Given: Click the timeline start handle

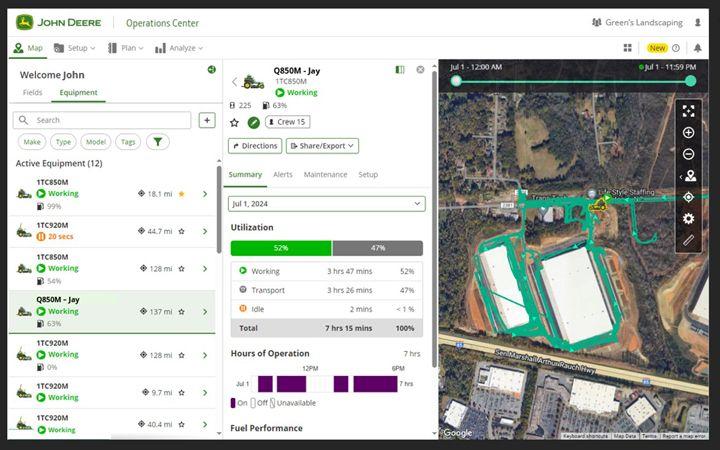Looking at the screenshot, I should click(x=456, y=81).
